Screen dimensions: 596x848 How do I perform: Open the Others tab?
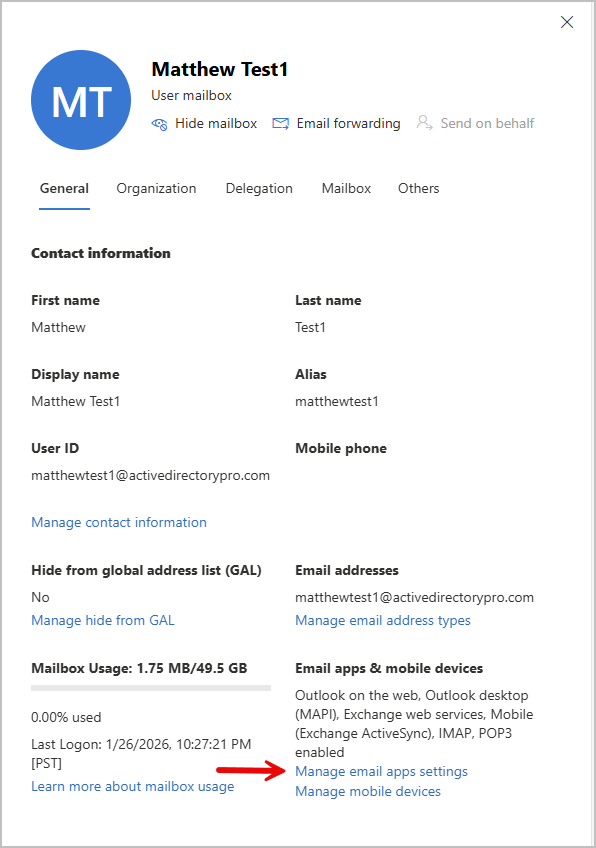point(418,188)
